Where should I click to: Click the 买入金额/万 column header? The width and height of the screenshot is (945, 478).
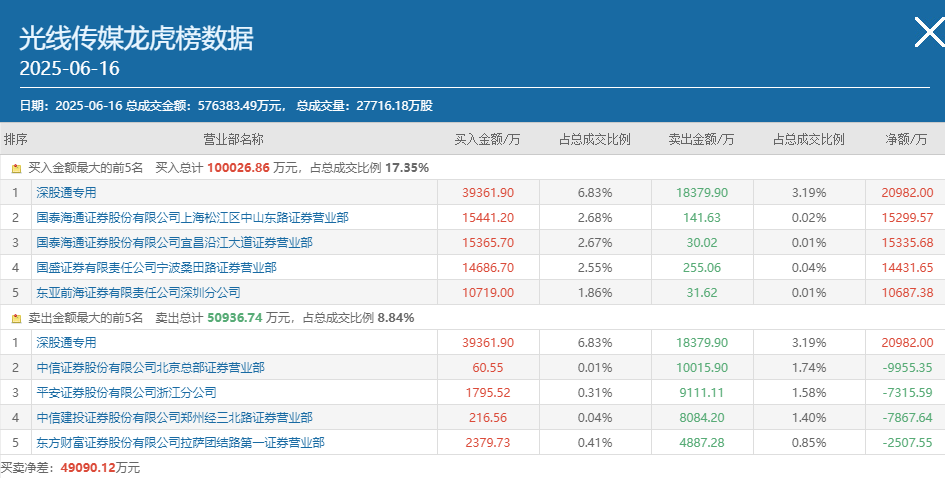pyautogui.click(x=488, y=139)
